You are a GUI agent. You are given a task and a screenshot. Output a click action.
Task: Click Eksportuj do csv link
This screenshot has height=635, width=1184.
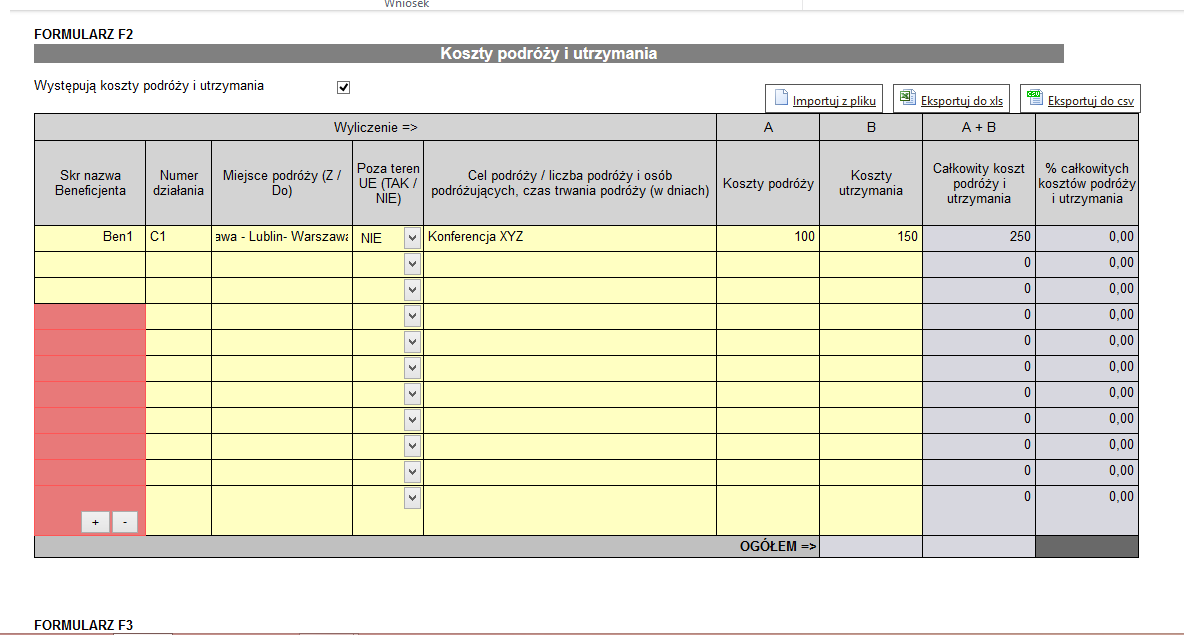point(1090,100)
